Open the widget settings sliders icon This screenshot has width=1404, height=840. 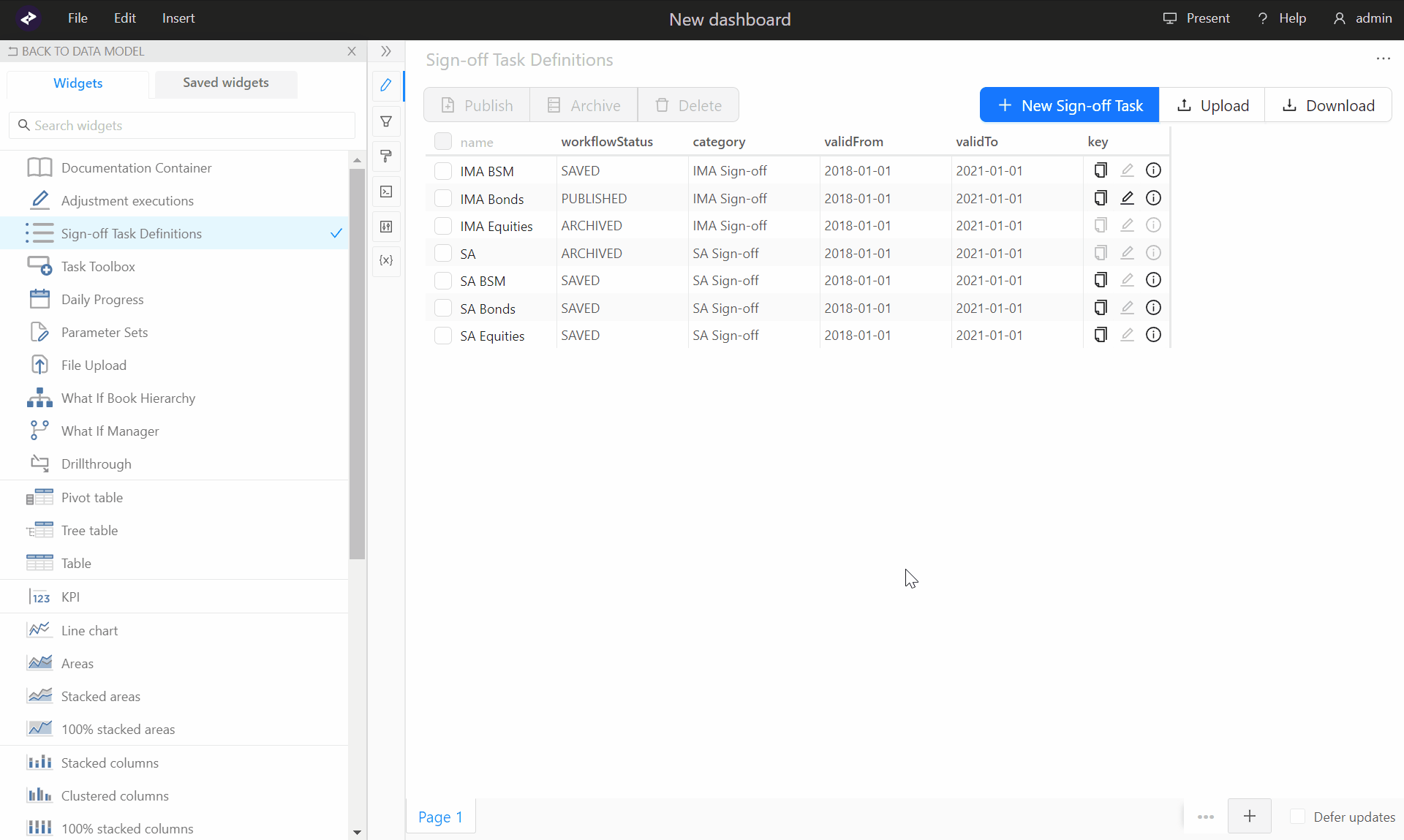(386, 227)
